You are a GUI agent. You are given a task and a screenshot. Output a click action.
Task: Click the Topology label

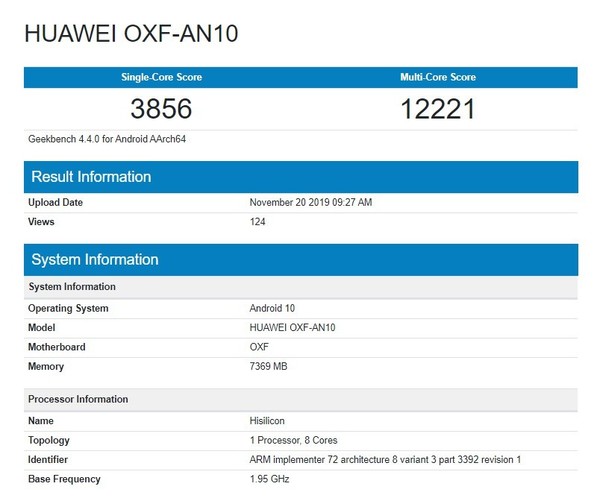pyautogui.click(x=49, y=441)
